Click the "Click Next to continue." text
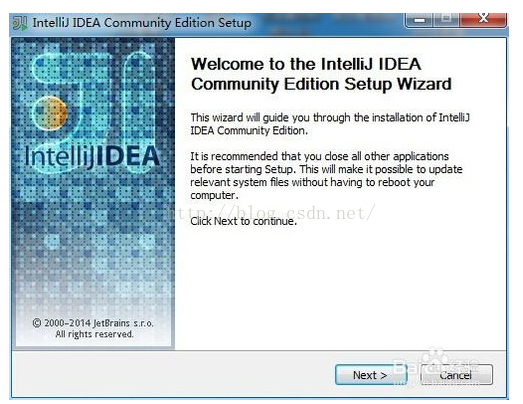 click(243, 221)
